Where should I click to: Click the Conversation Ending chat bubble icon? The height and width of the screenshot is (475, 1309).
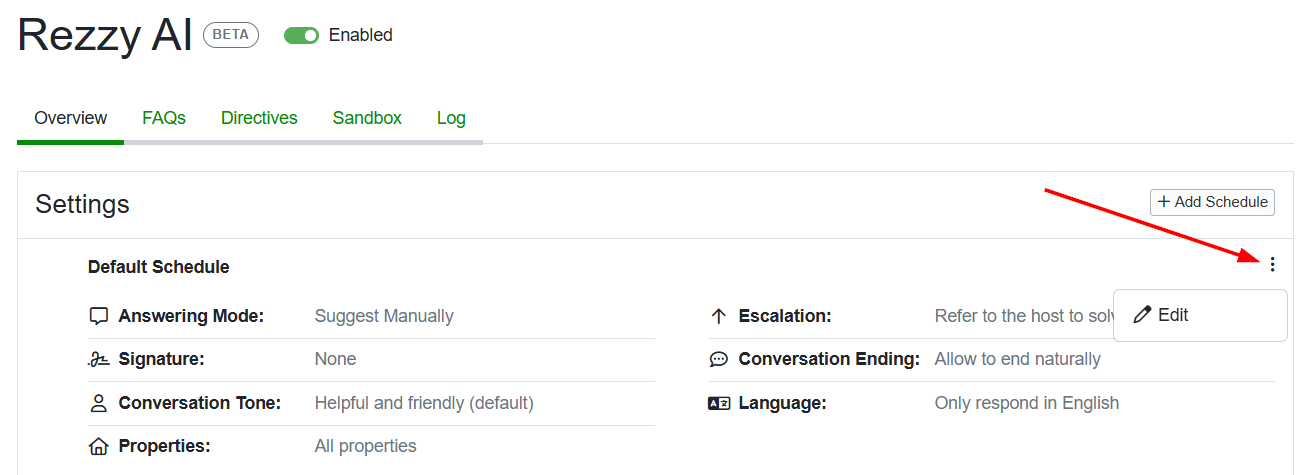click(718, 359)
